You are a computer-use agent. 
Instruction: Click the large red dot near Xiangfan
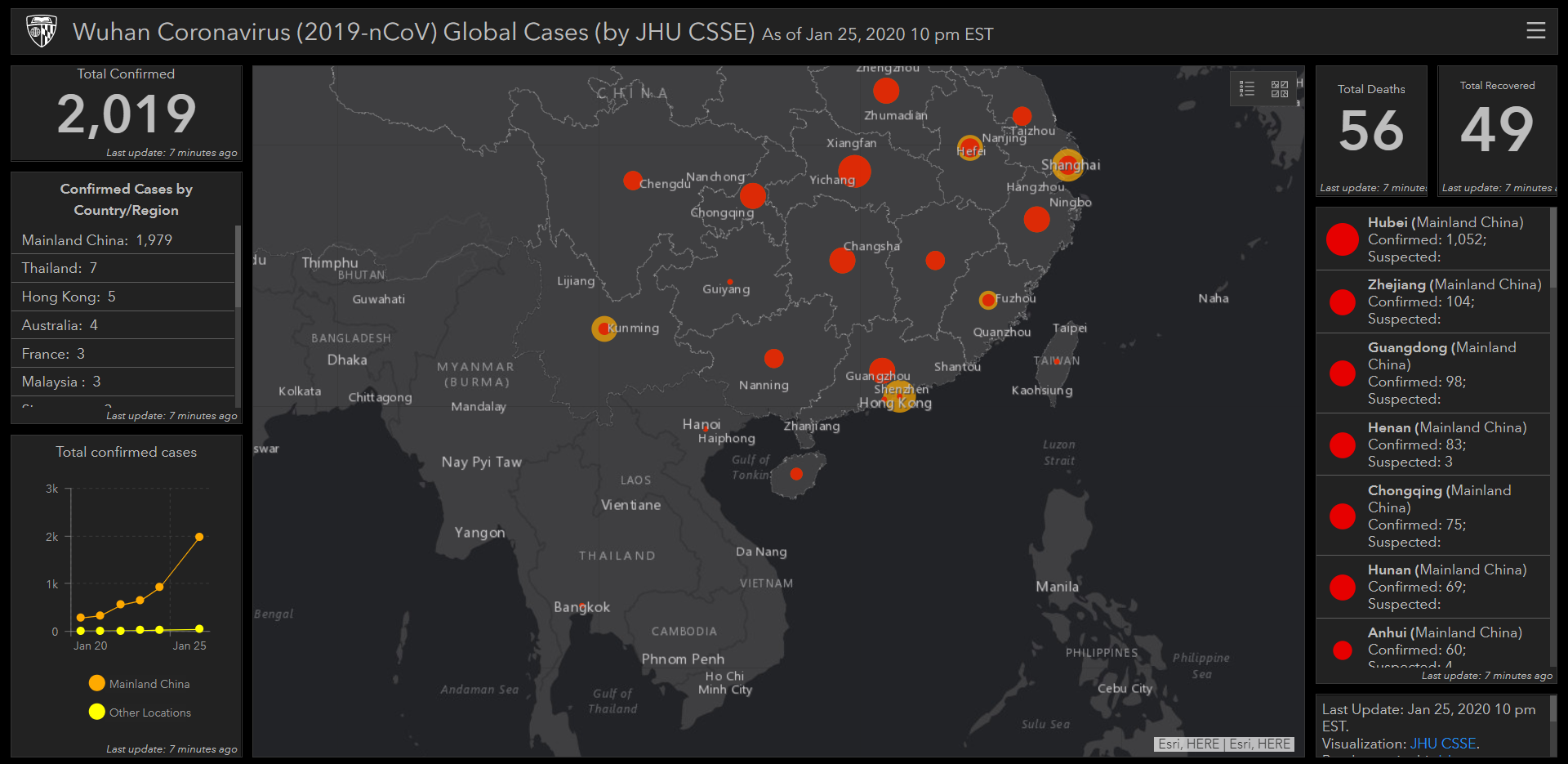pyautogui.click(x=854, y=171)
